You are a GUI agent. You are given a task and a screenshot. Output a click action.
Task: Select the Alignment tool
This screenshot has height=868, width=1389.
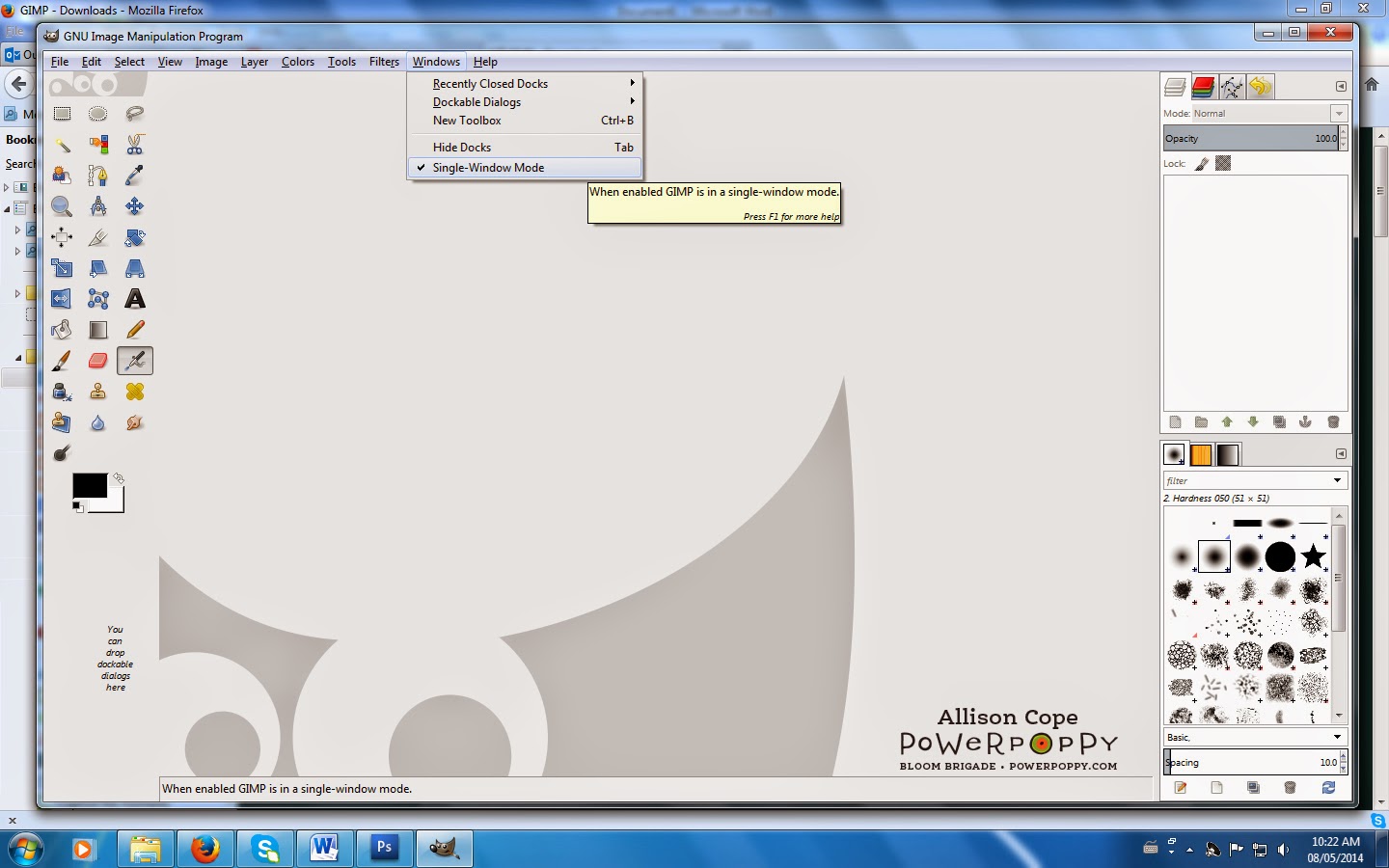click(62, 237)
